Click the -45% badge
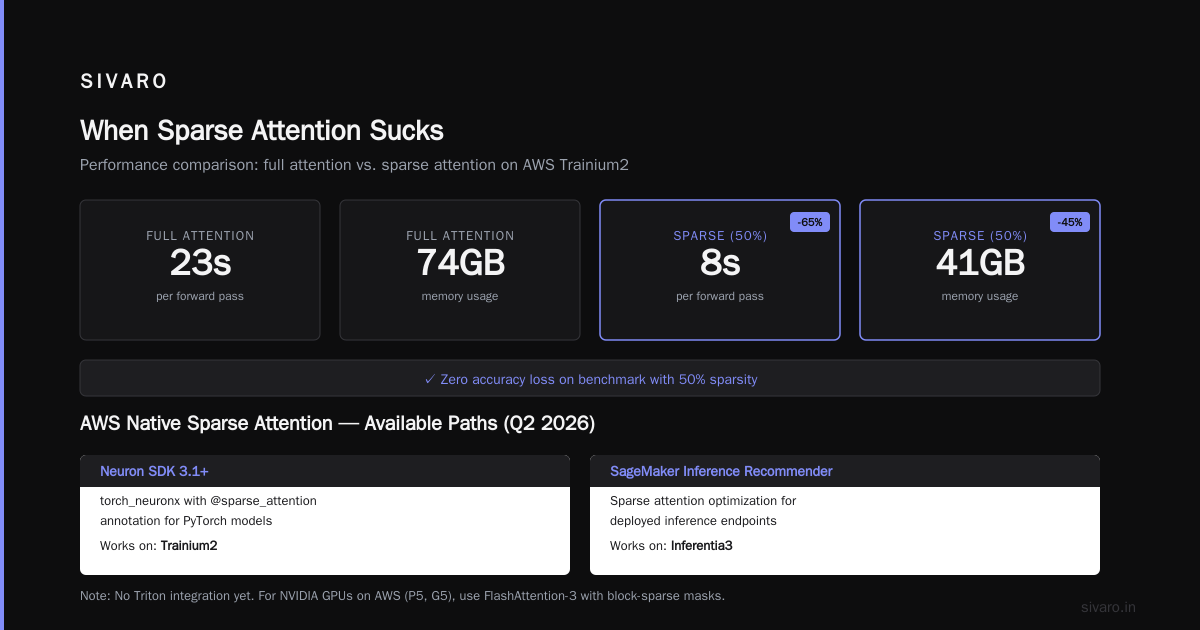 1070,222
